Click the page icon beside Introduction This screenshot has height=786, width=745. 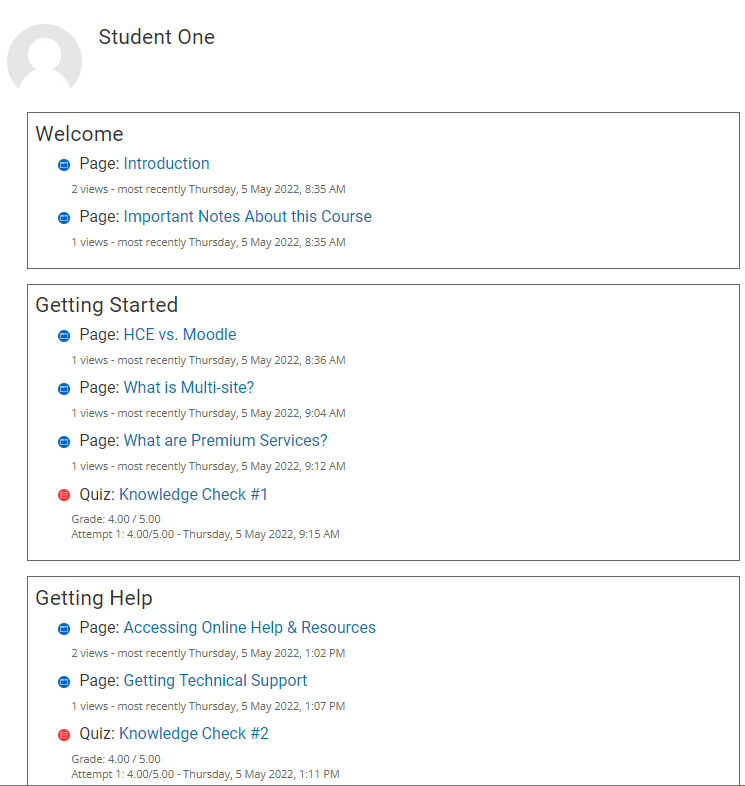64,165
